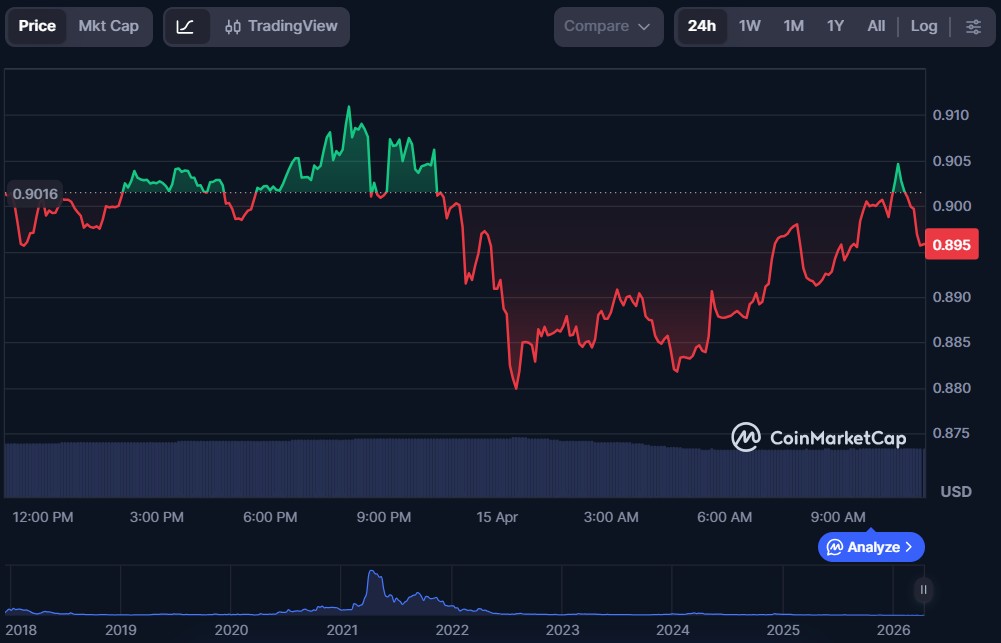Click the current price label 0.895

click(x=951, y=245)
